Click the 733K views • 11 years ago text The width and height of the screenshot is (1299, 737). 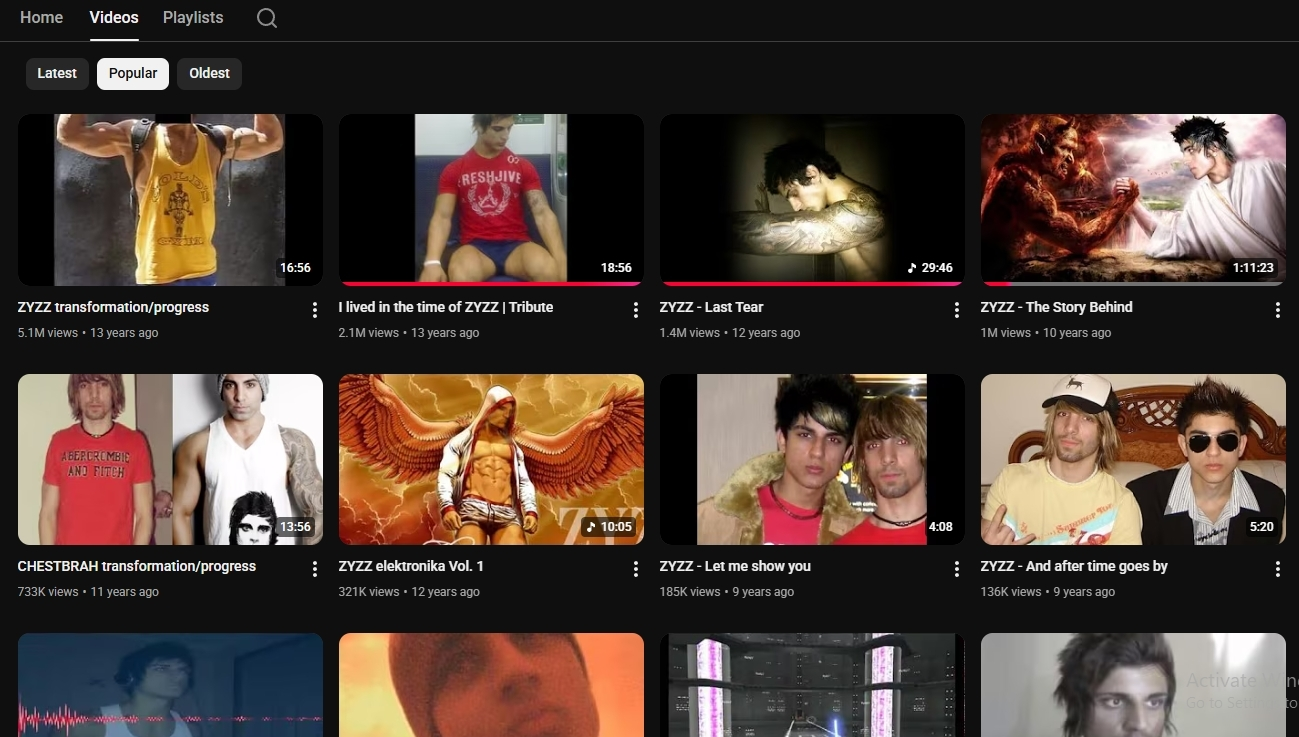click(88, 592)
